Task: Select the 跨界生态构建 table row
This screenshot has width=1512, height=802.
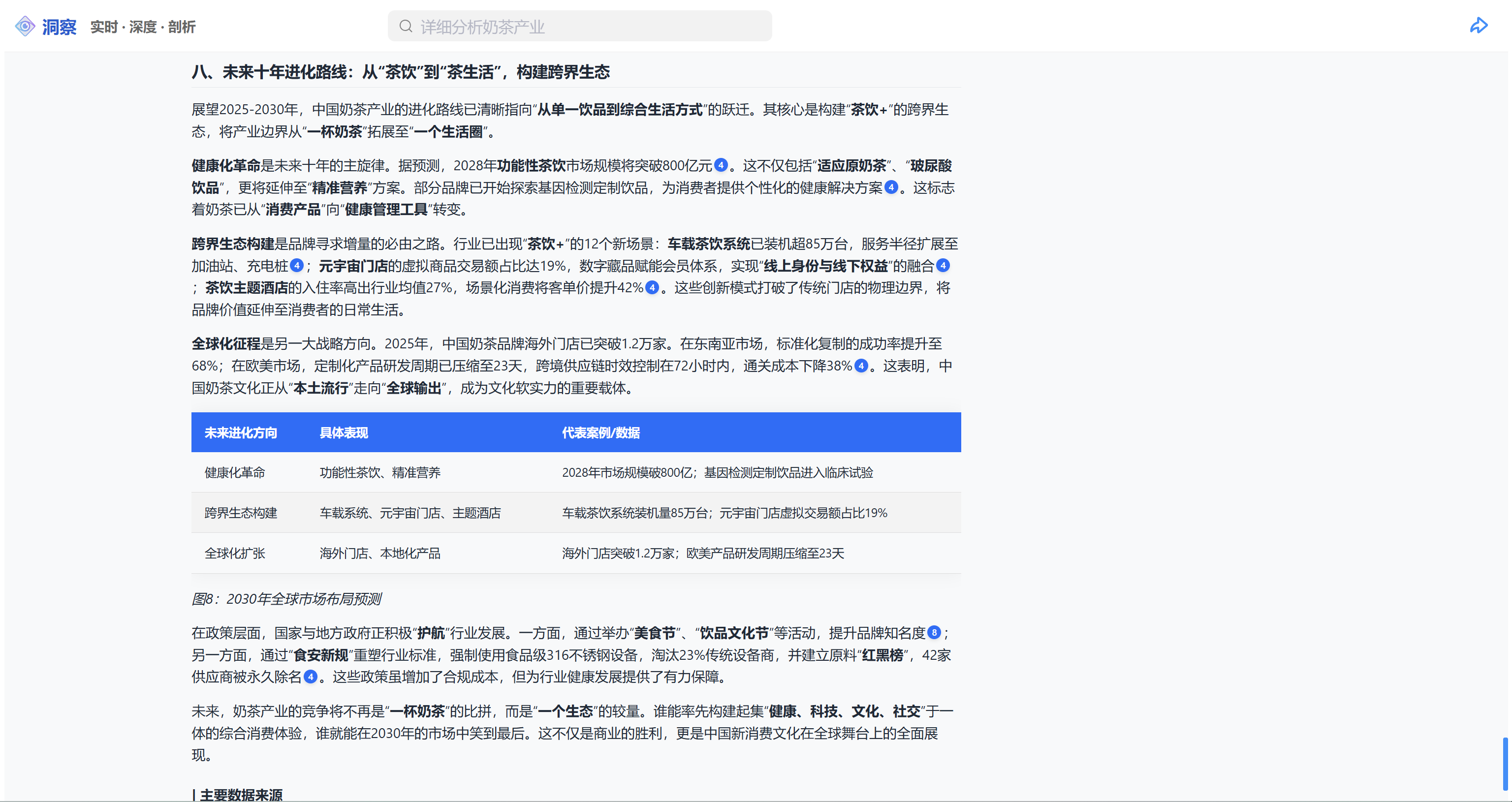Action: point(575,513)
